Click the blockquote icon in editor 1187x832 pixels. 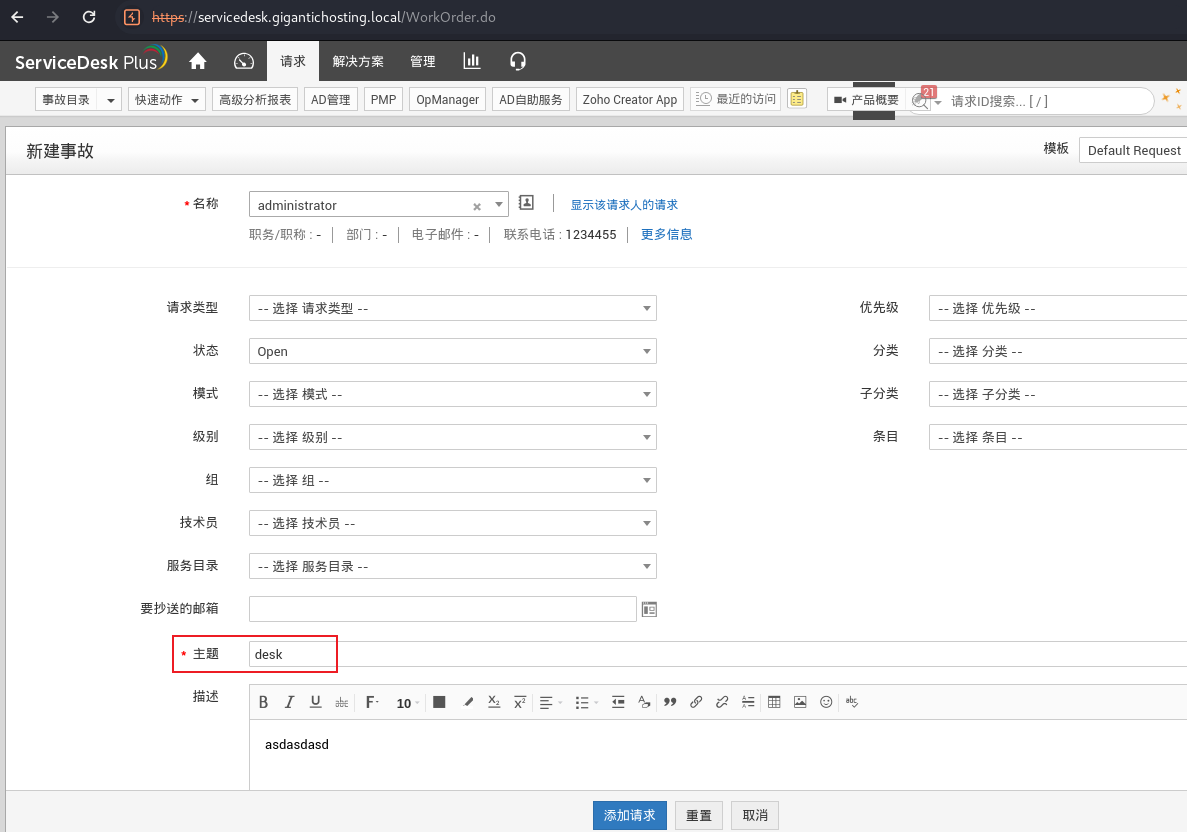(670, 702)
